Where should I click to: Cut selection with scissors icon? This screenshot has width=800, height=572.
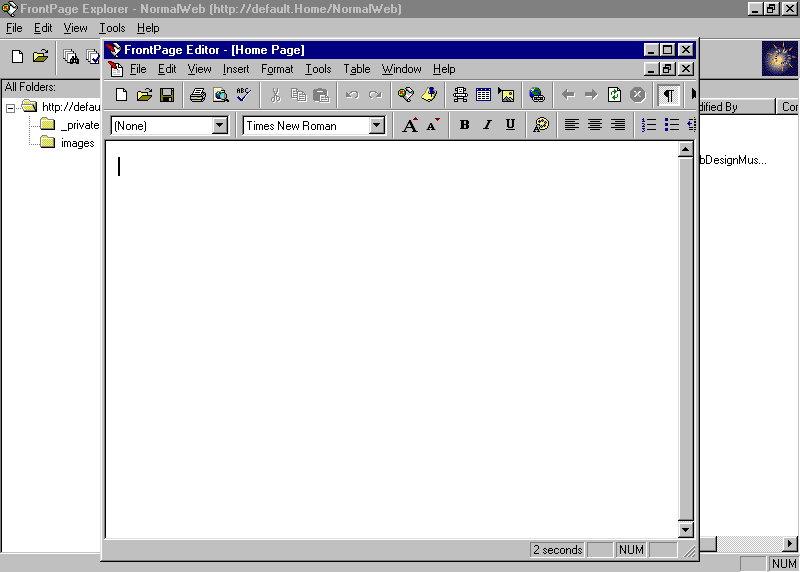click(x=276, y=95)
